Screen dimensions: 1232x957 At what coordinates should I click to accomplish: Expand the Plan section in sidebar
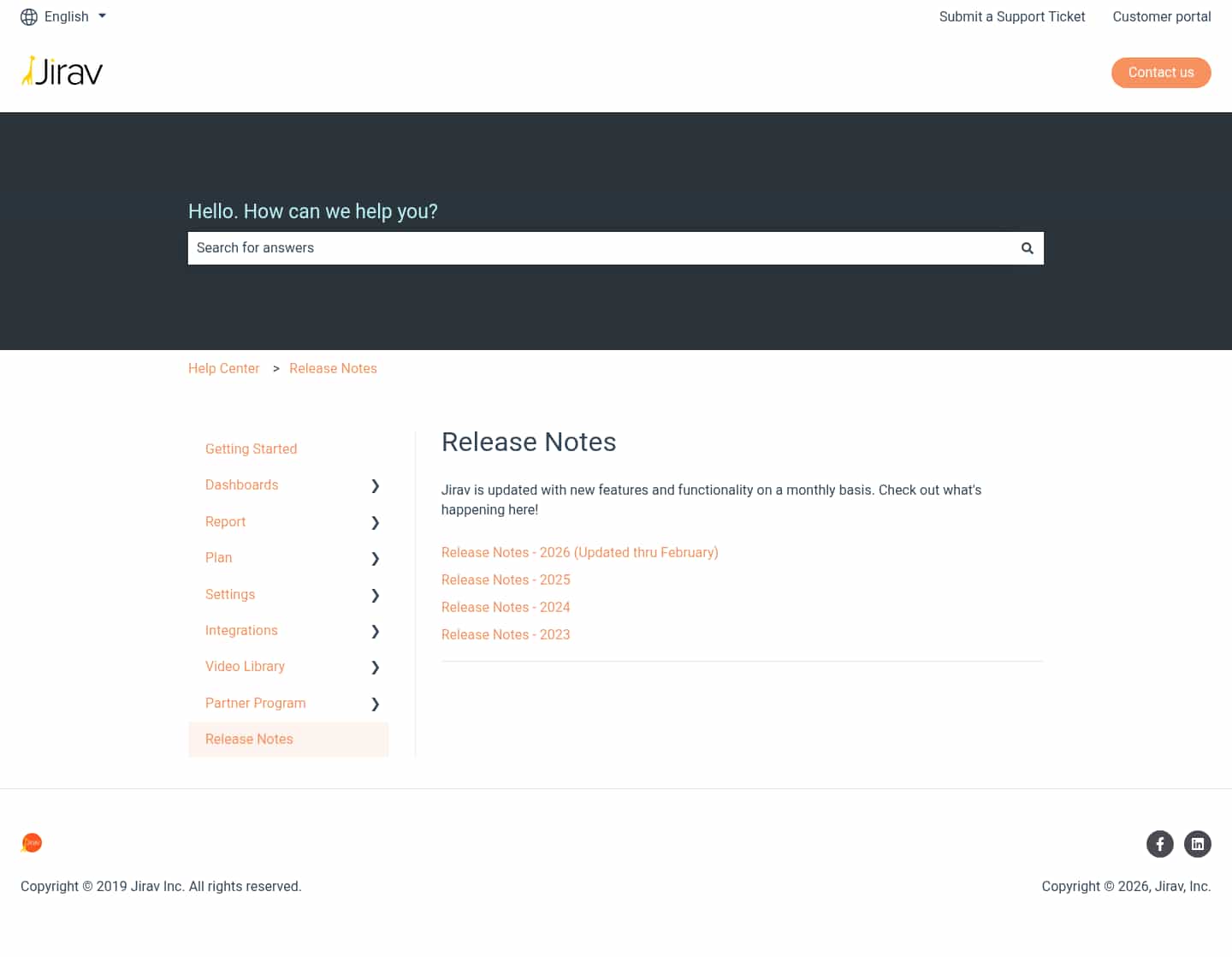(375, 558)
